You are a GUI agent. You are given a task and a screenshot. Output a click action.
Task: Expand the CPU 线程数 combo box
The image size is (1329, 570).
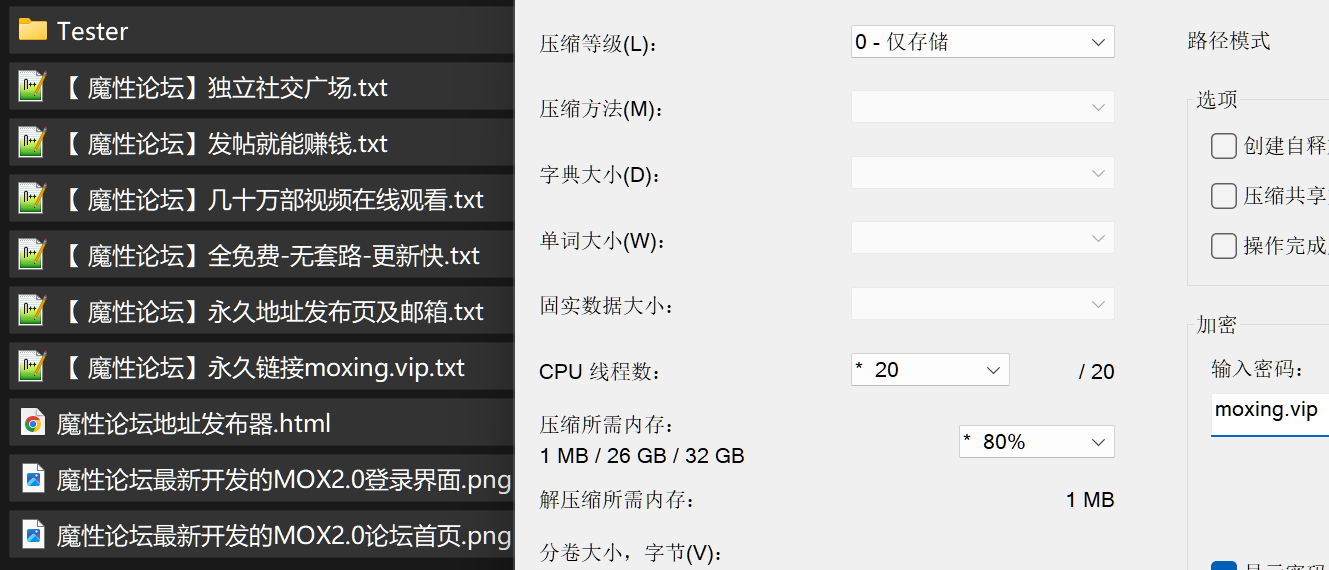[930, 370]
